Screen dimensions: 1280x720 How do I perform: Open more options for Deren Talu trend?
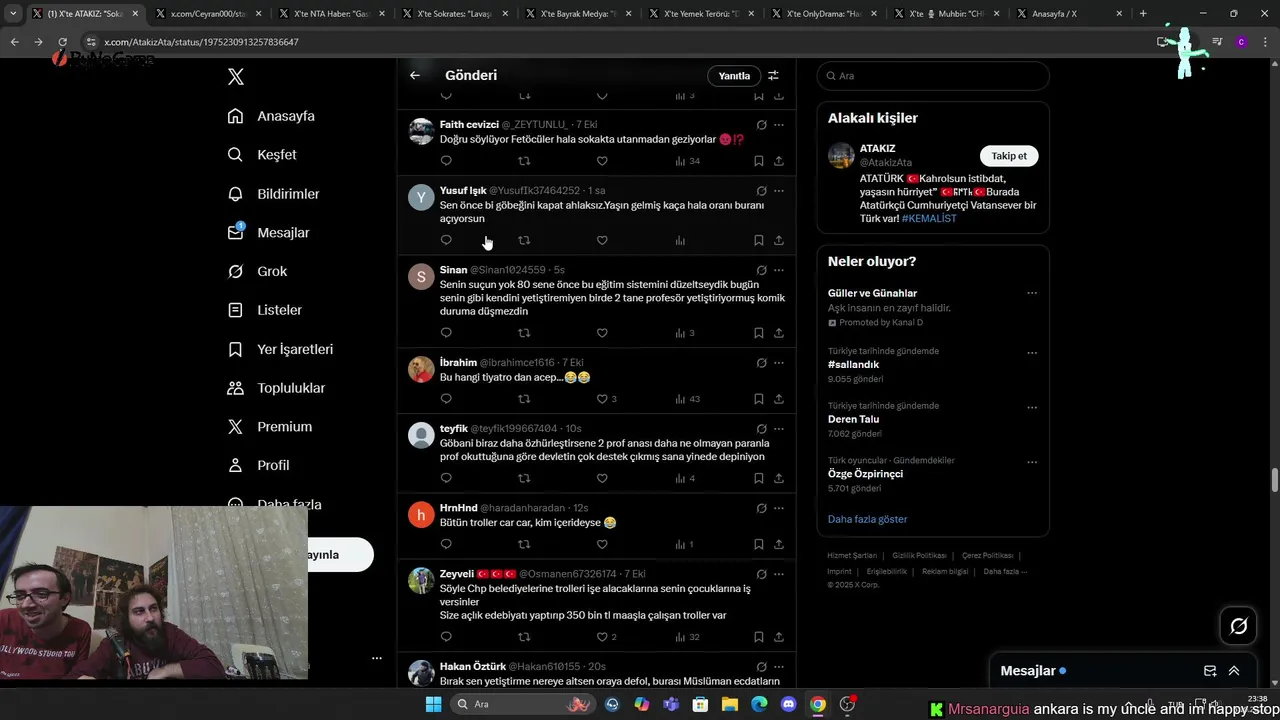[x=1032, y=408]
